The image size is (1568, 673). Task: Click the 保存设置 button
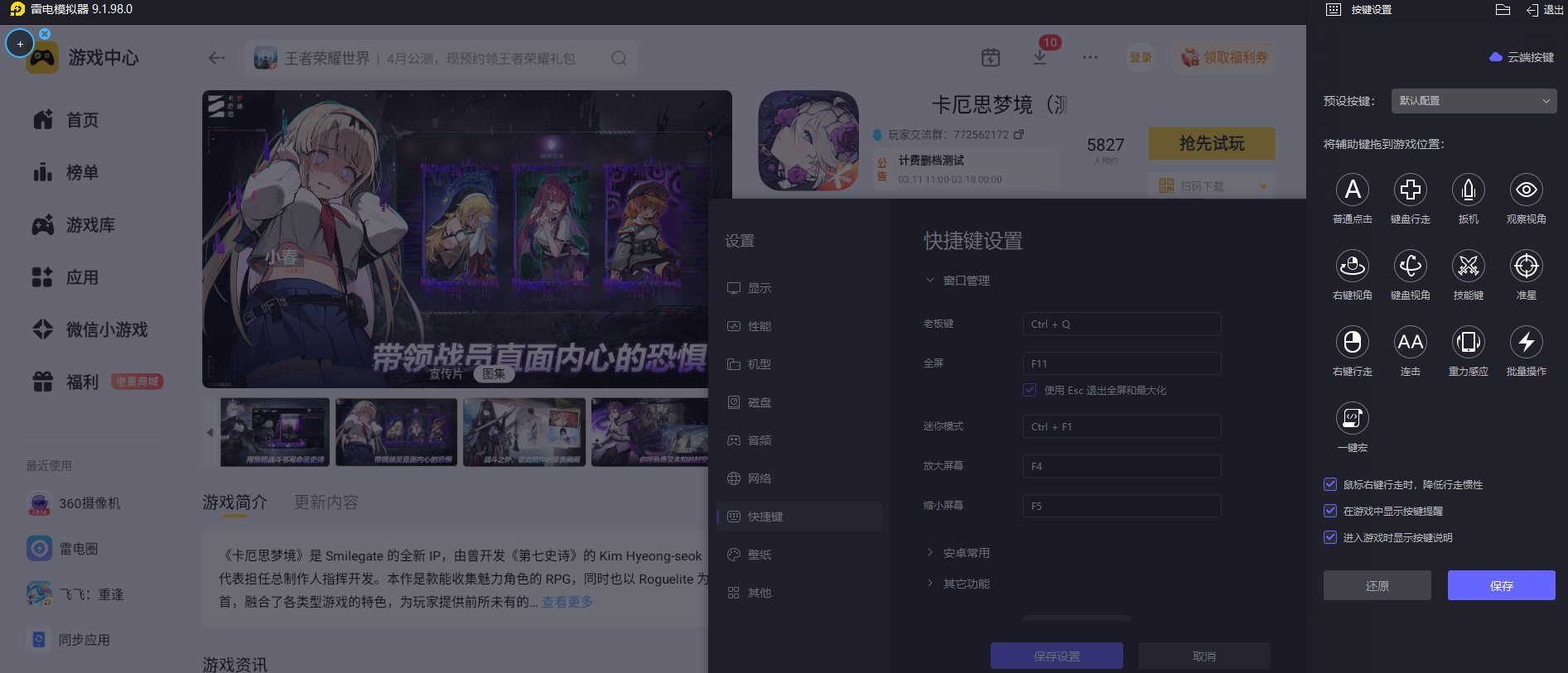click(x=1057, y=656)
